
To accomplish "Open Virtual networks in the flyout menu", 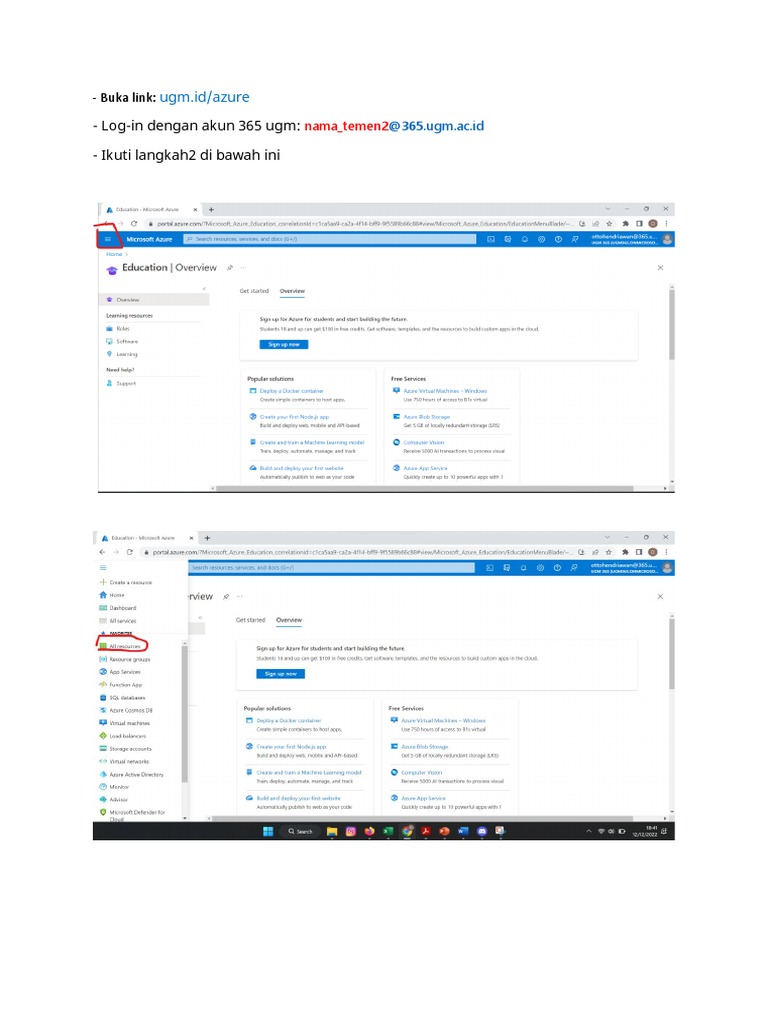I will coord(129,761).
